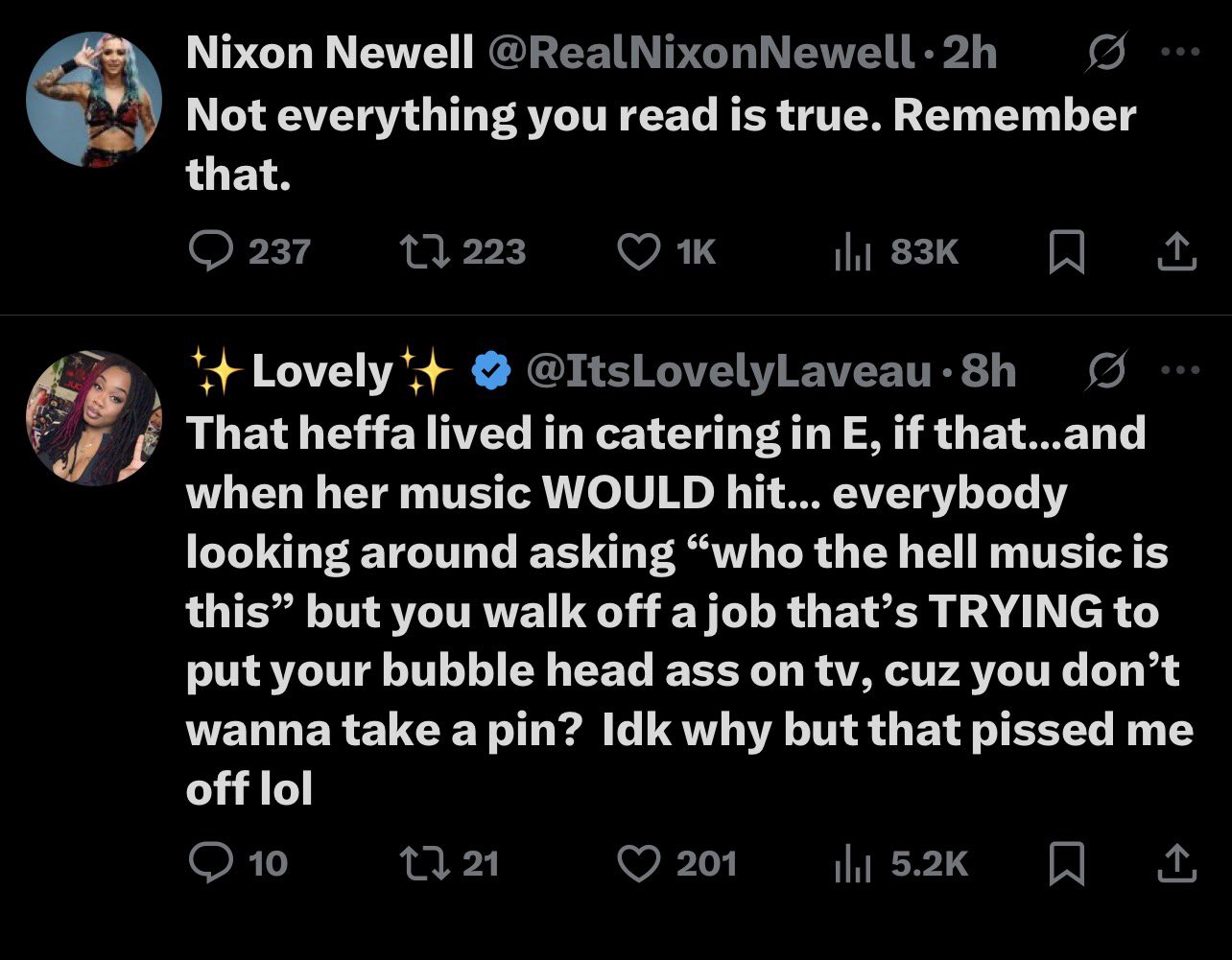Screen dimensions: 1232x960
Task: Share Nixon Newell's tweet
Action: tap(1177, 252)
